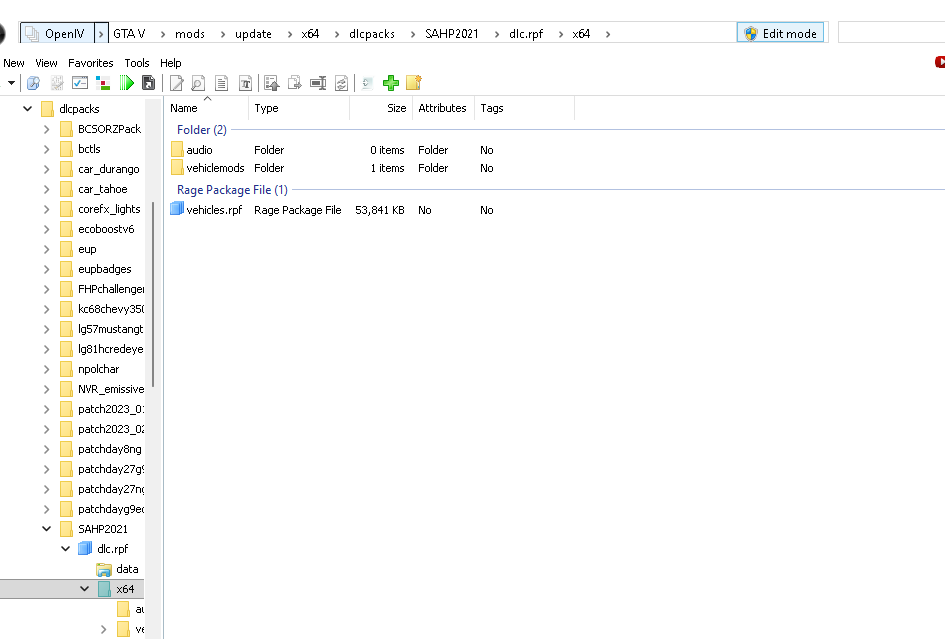This screenshot has height=639, width=945.
Task: Collapse the x64 tree node
Action: click(x=84, y=589)
